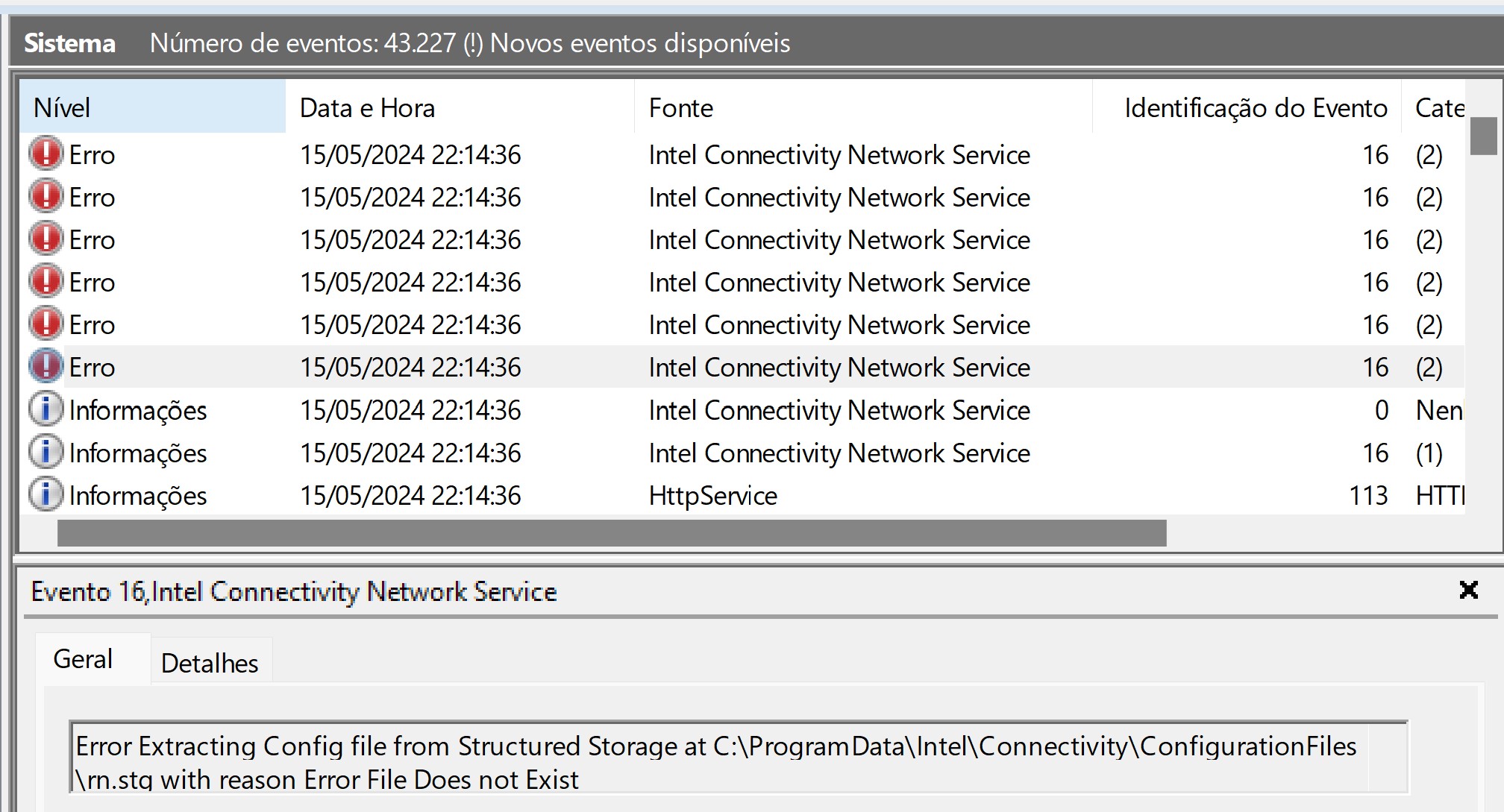Click the error icon of the highlighted Erro row

point(46,366)
